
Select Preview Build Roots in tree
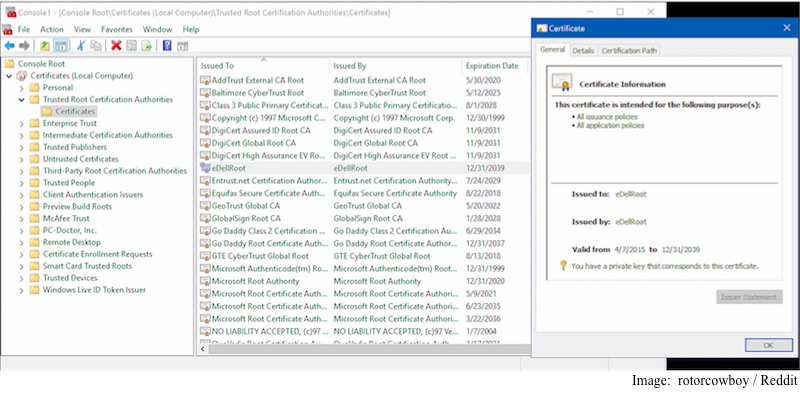(x=77, y=207)
